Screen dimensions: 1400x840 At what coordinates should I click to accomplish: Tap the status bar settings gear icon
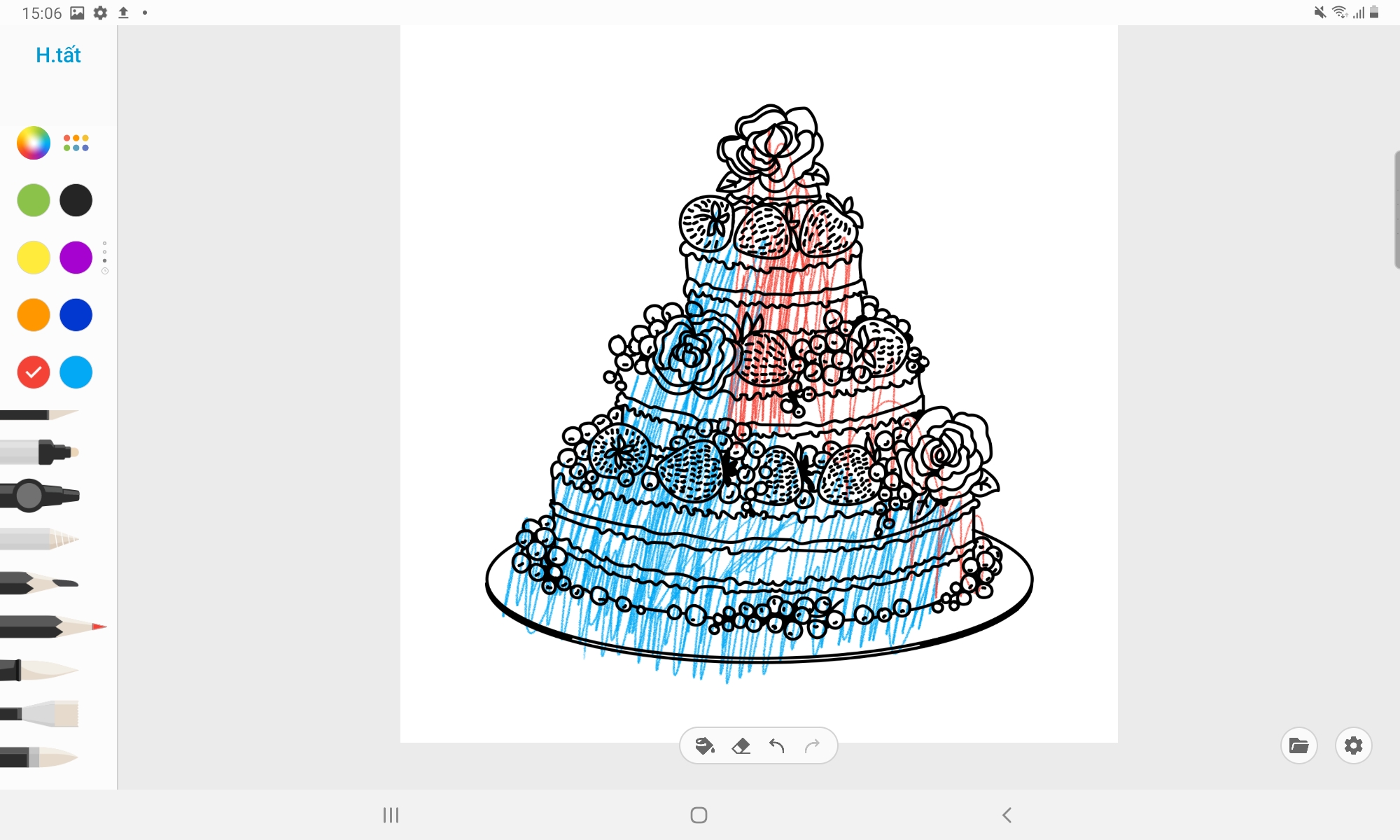[101, 13]
